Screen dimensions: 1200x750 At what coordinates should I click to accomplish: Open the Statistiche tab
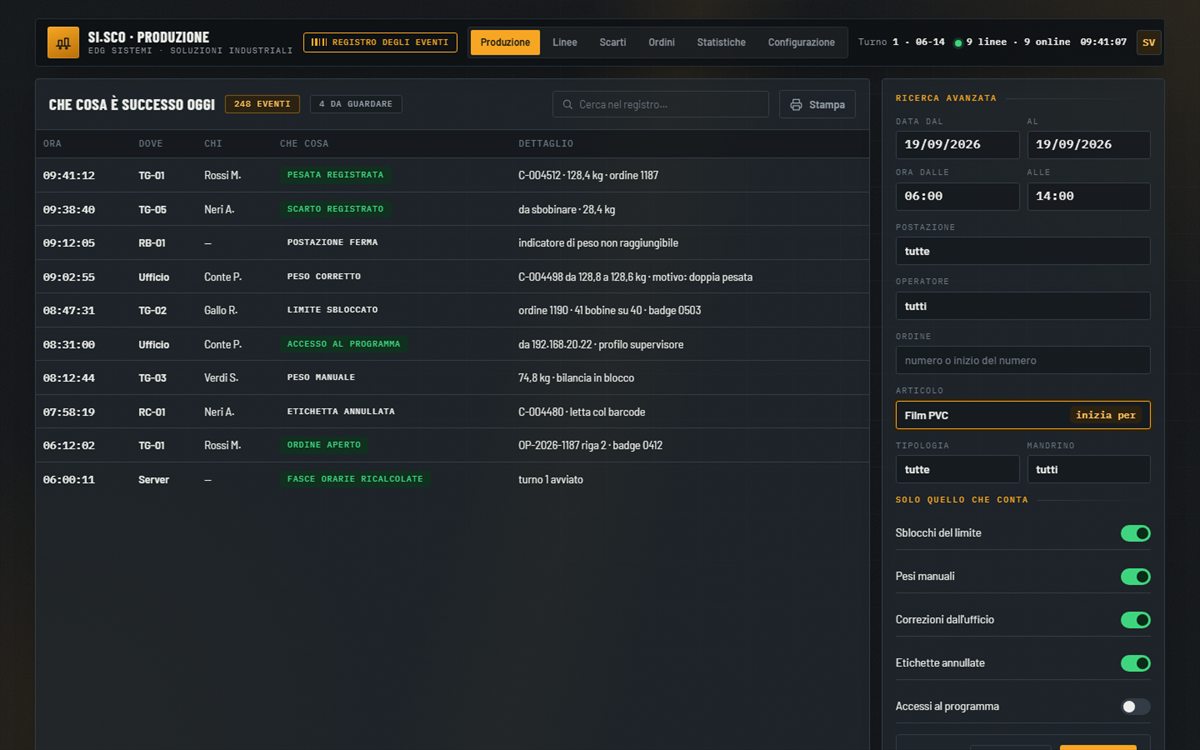pos(721,43)
